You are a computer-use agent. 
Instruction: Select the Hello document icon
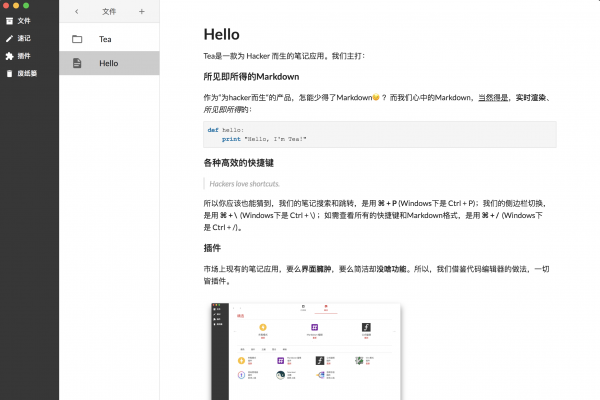click(x=77, y=63)
